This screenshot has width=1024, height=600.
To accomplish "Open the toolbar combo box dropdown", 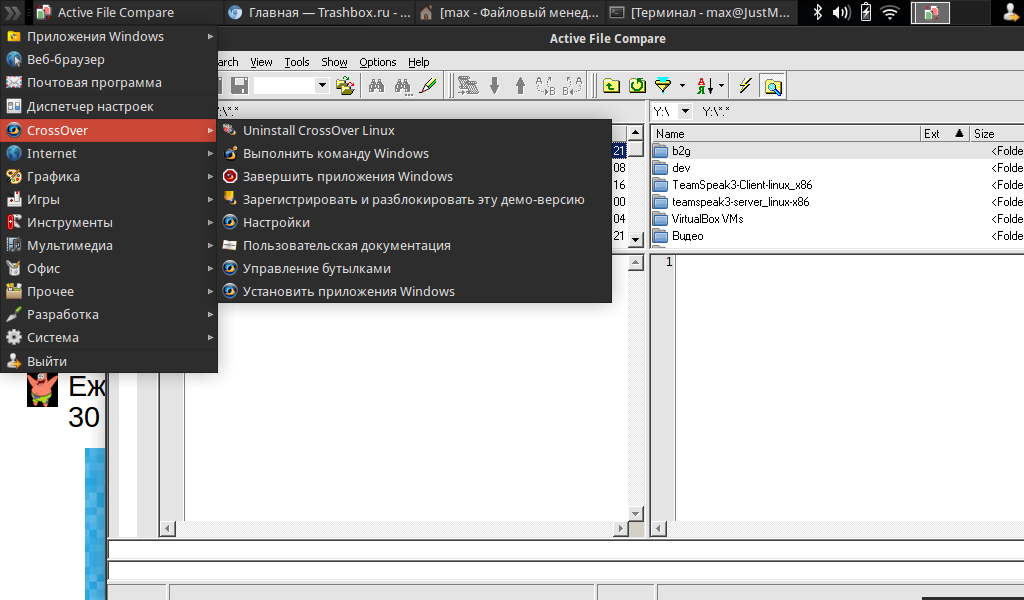I will click(x=322, y=86).
